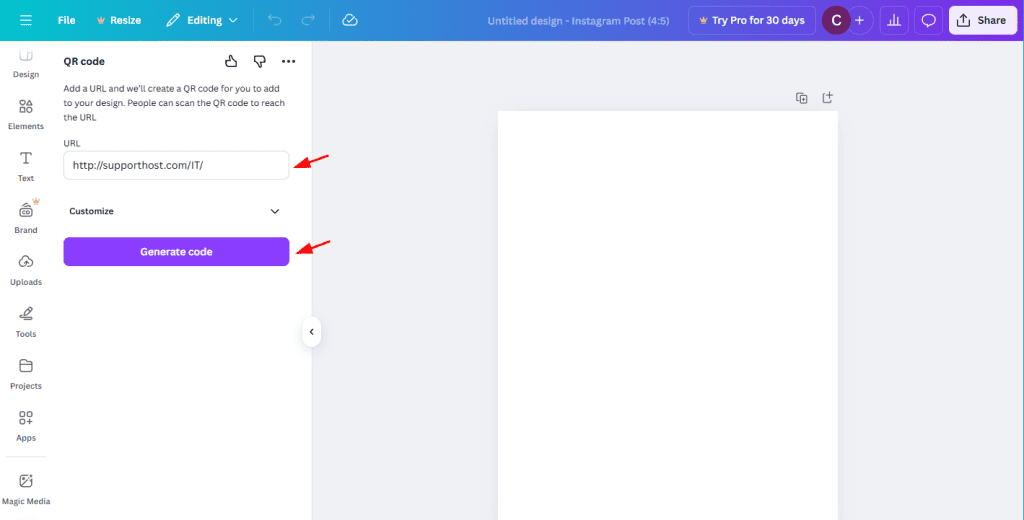Add new page icon above canvas

[x=827, y=98]
